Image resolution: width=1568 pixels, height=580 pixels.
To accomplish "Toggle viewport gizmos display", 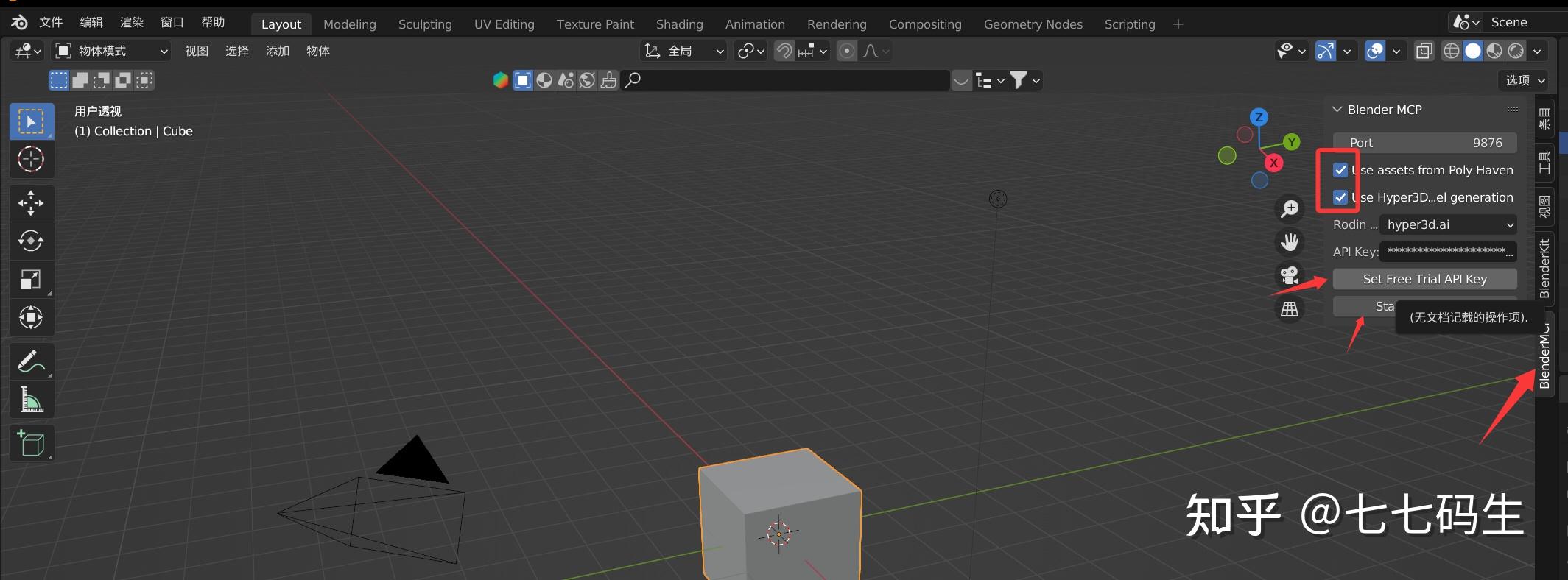I will (x=1326, y=51).
